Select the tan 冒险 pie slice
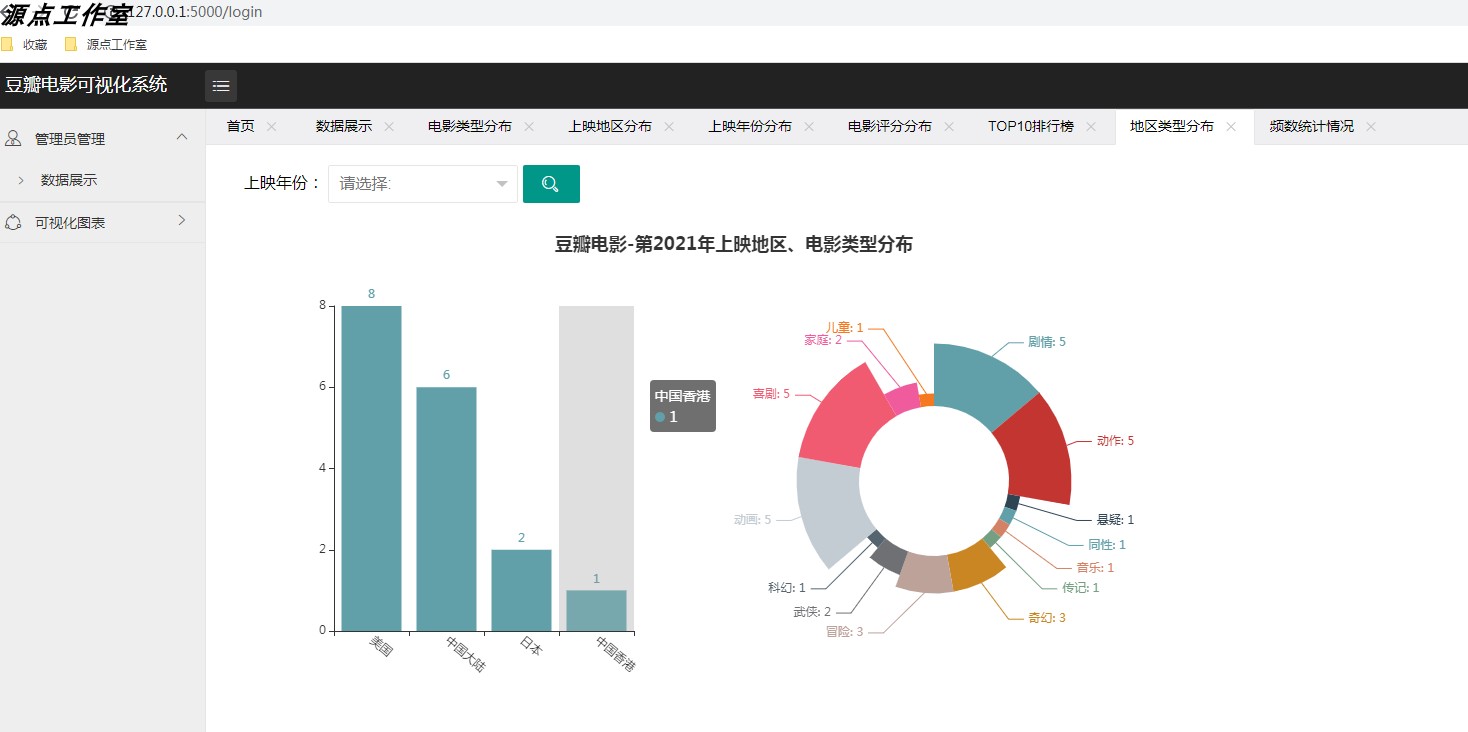This screenshot has width=1468, height=732. pos(924,573)
